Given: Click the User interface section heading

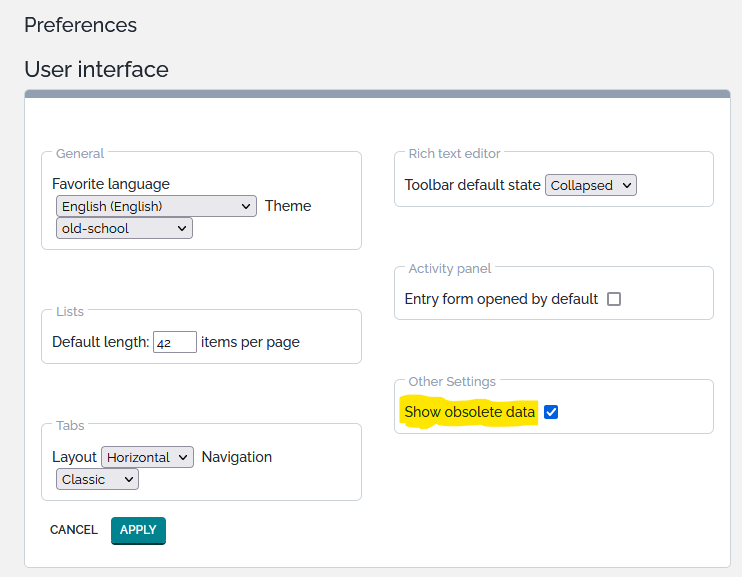Looking at the screenshot, I should pos(96,69).
